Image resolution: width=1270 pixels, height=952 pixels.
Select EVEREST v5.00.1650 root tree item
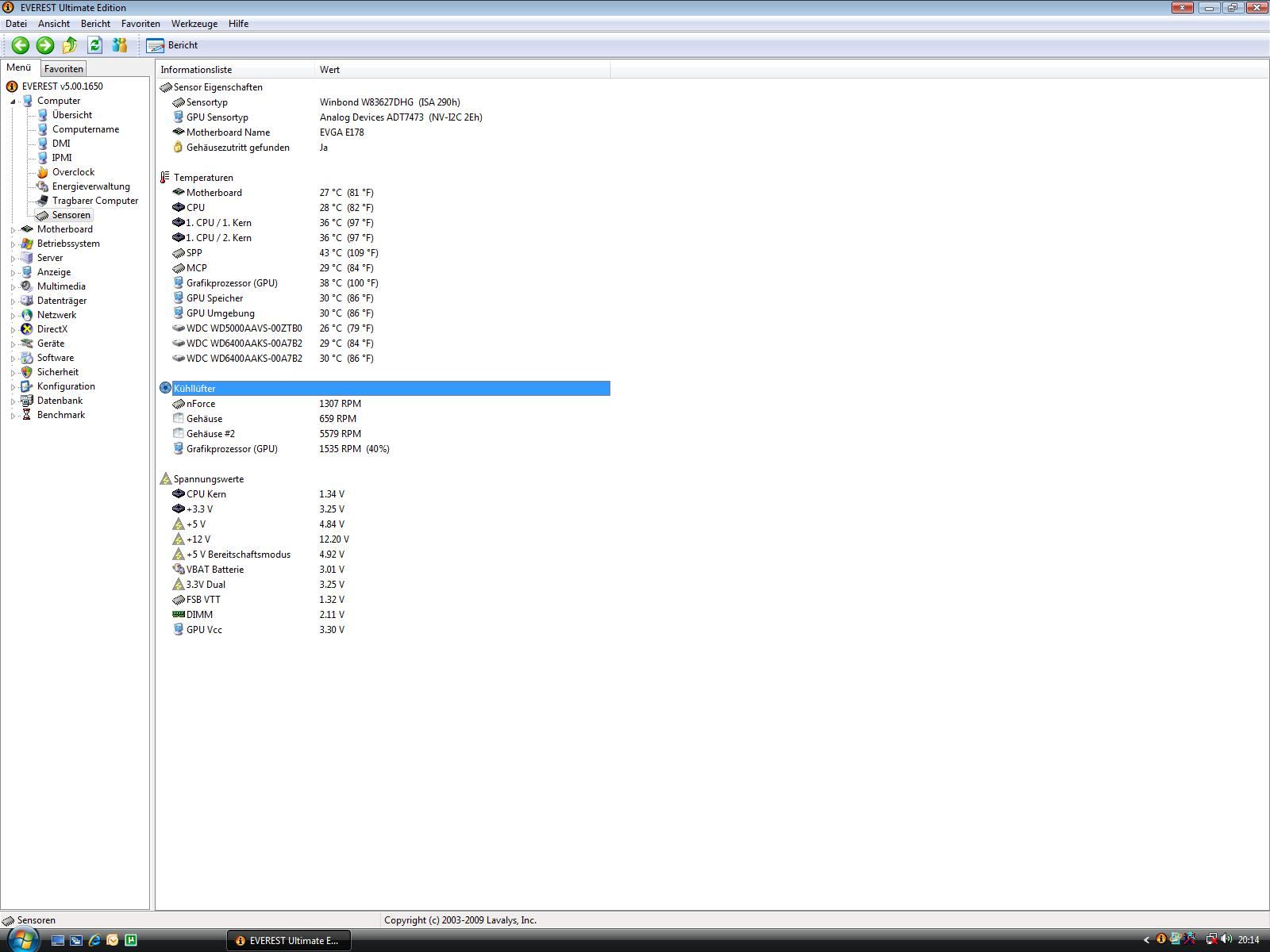click(x=62, y=86)
